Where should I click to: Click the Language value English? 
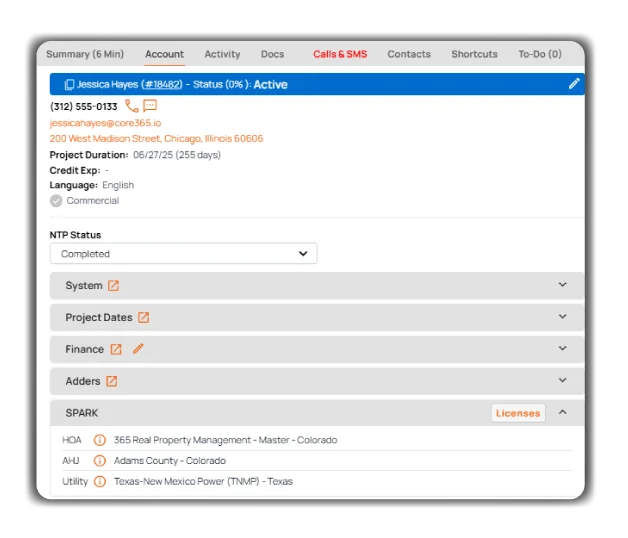pos(118,185)
